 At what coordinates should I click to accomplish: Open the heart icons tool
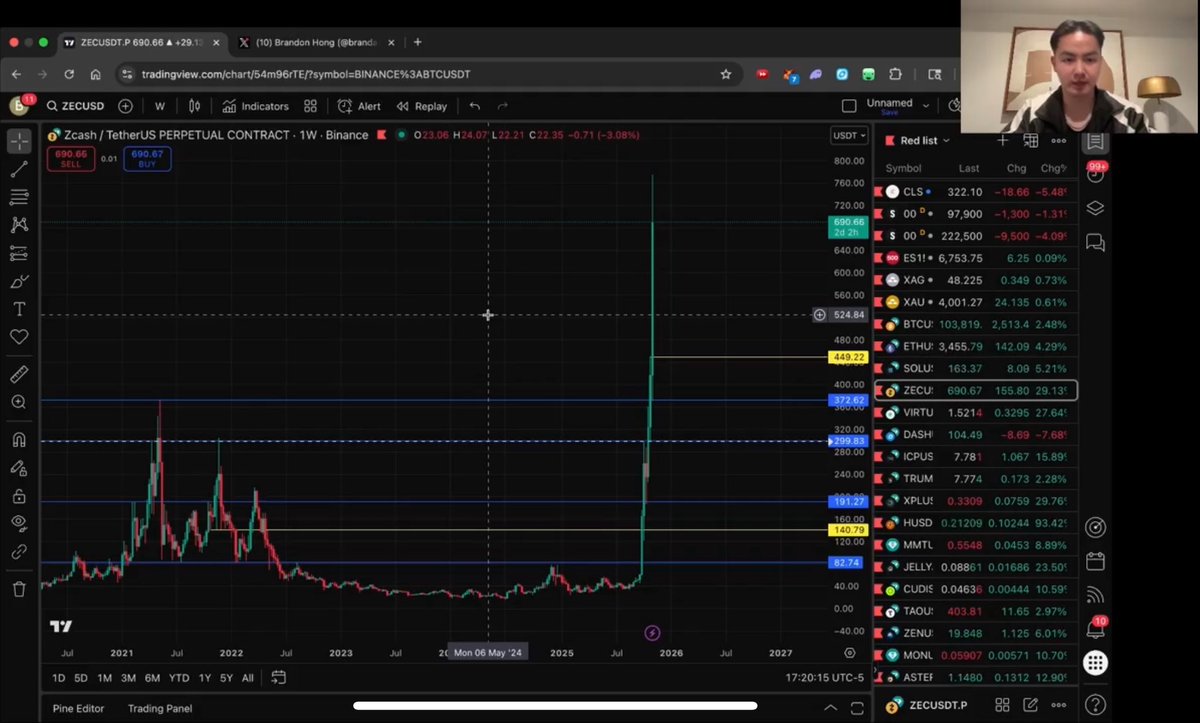point(19,337)
